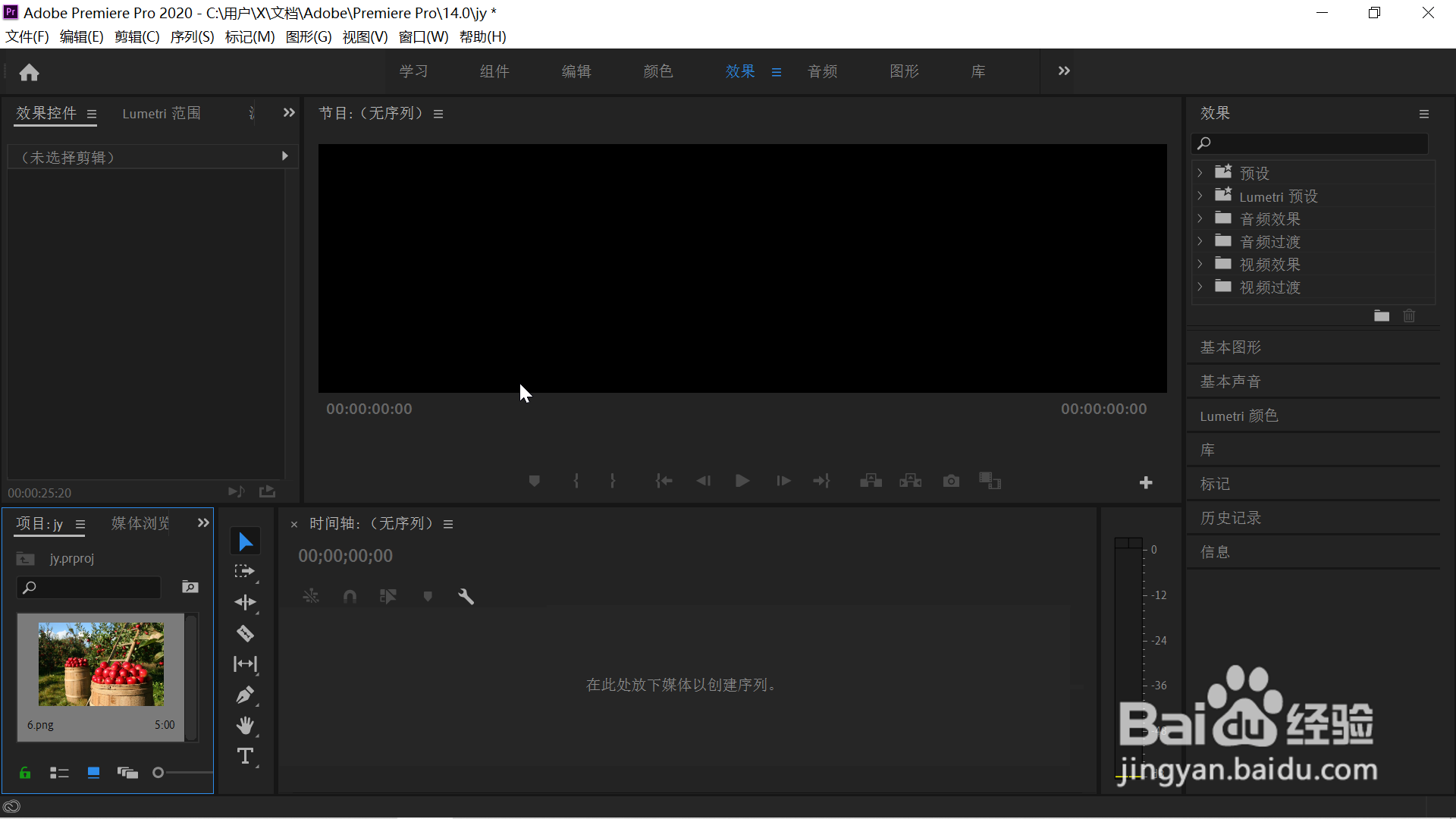This screenshot has height=819, width=1456.
Task: Open the 基本图形 panel
Action: (1230, 347)
